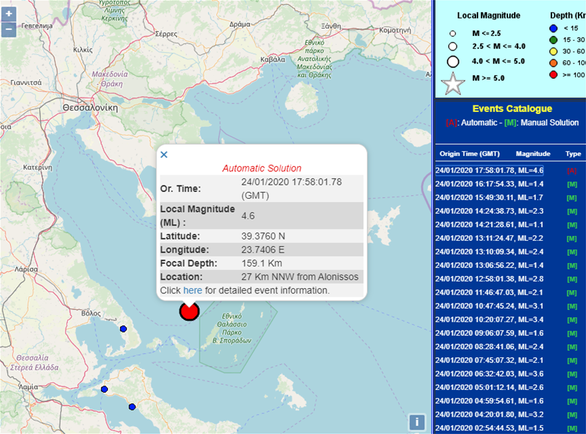586x434 pixels.
Task: Open 'here' detailed event information link
Action: tap(192, 290)
